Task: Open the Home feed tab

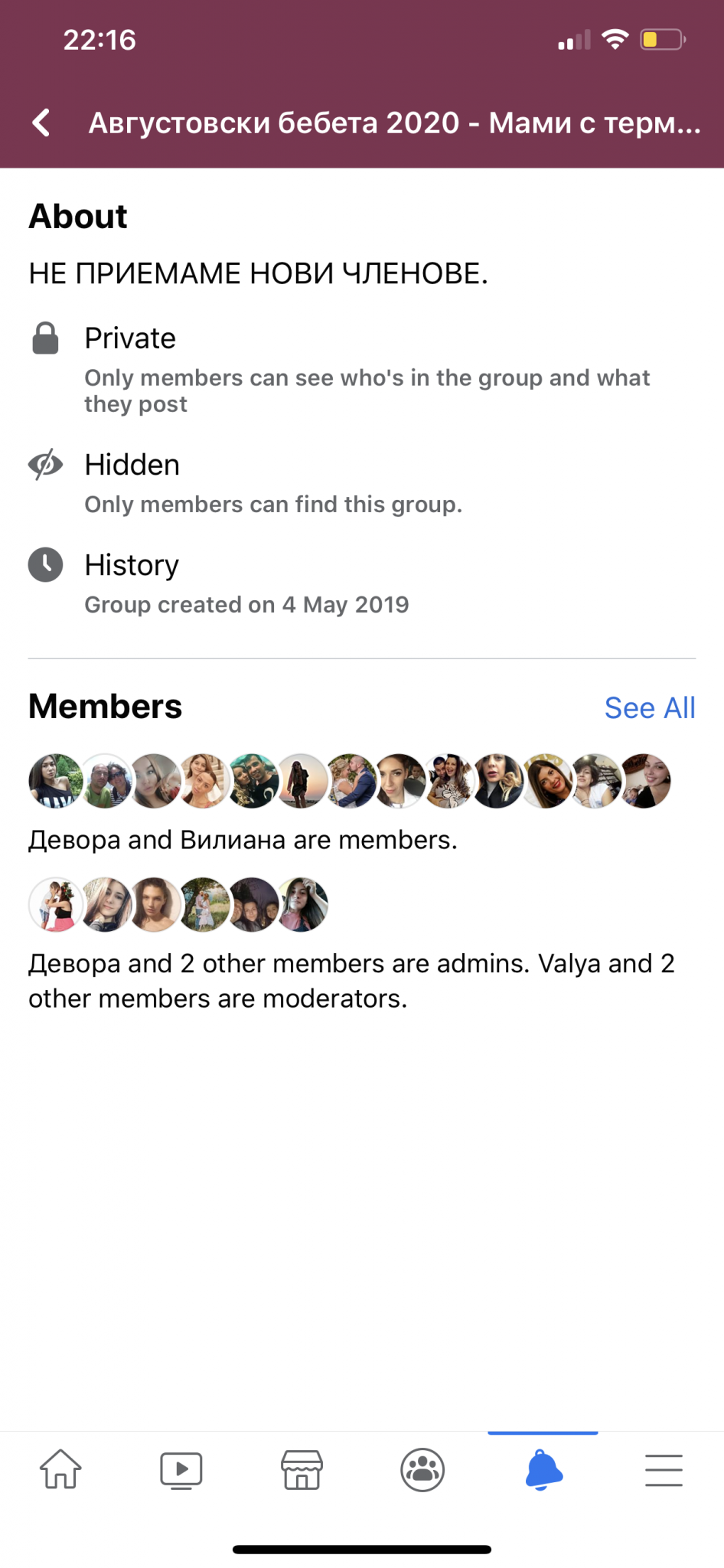Action: (60, 1469)
